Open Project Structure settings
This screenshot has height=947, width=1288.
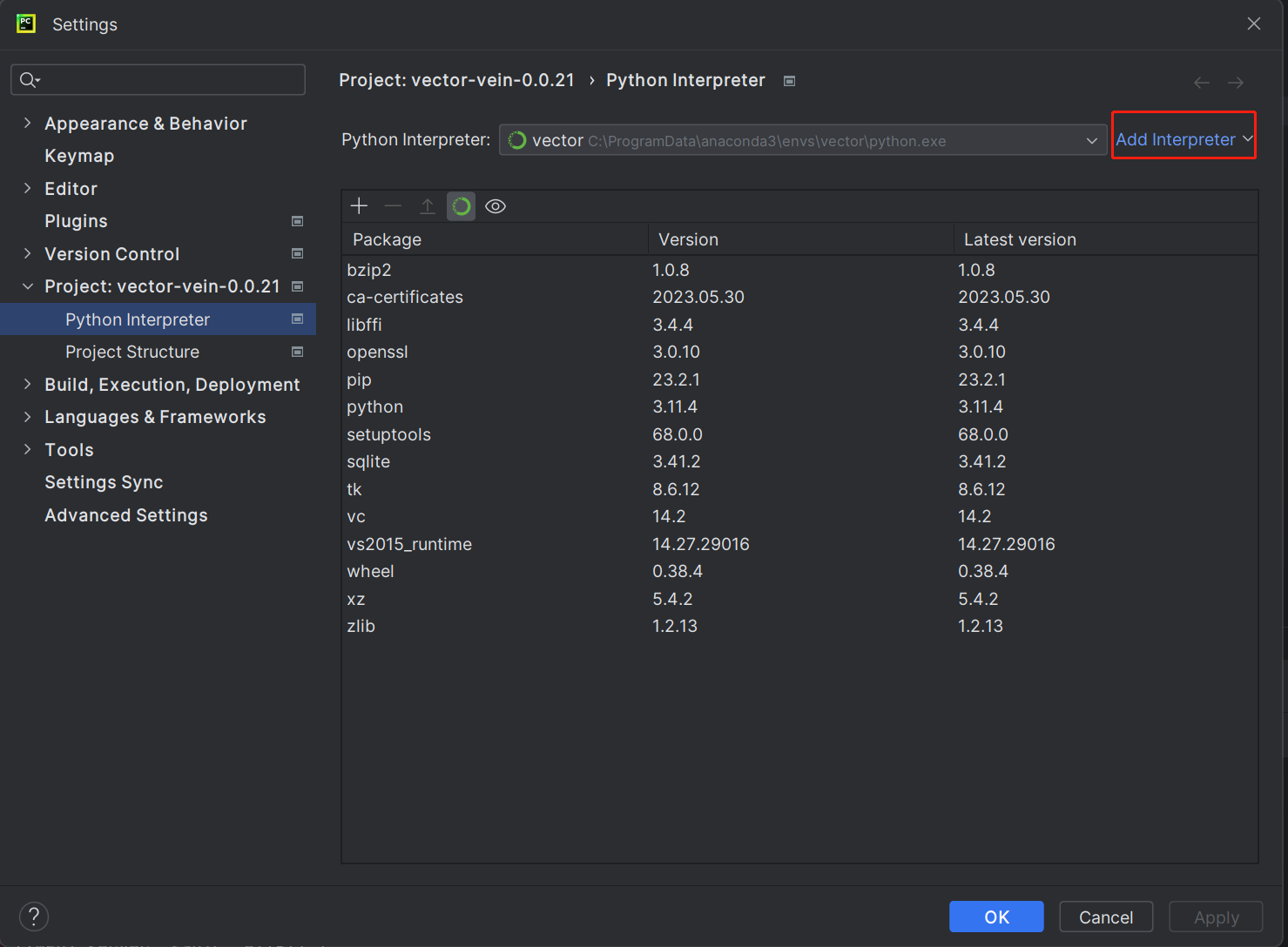(132, 352)
